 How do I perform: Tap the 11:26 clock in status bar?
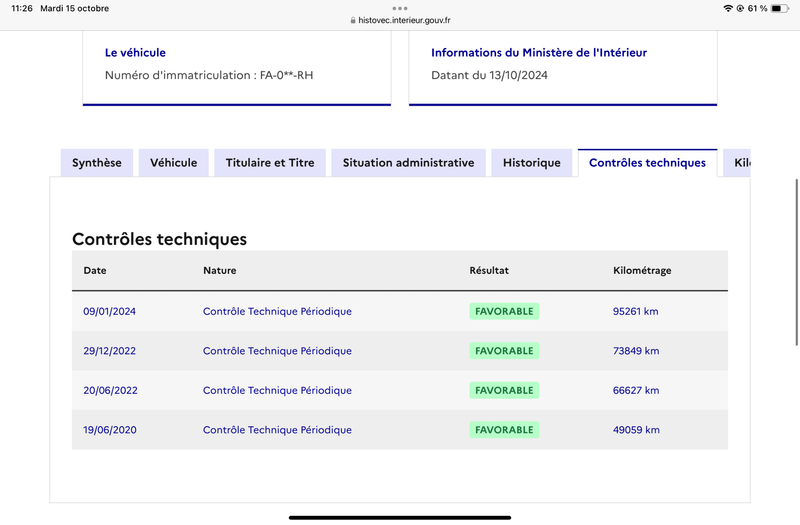tap(22, 8)
